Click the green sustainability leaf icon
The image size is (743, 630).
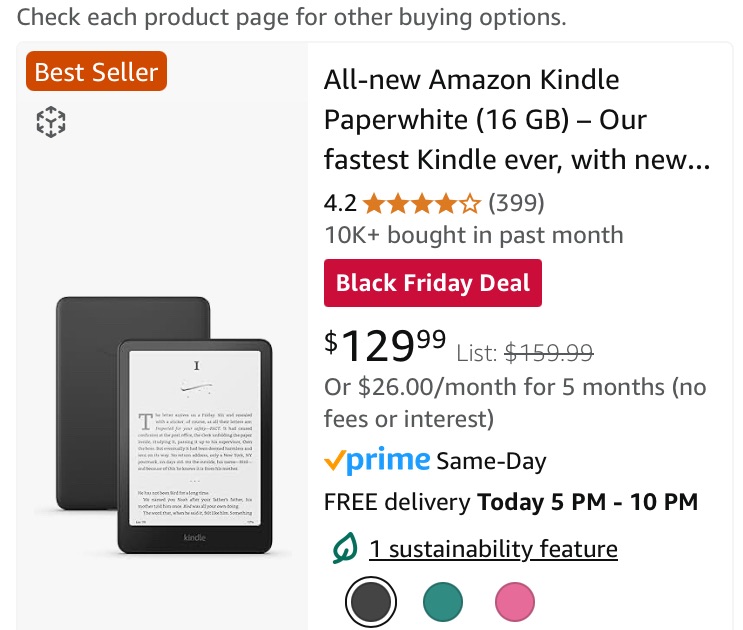345,549
